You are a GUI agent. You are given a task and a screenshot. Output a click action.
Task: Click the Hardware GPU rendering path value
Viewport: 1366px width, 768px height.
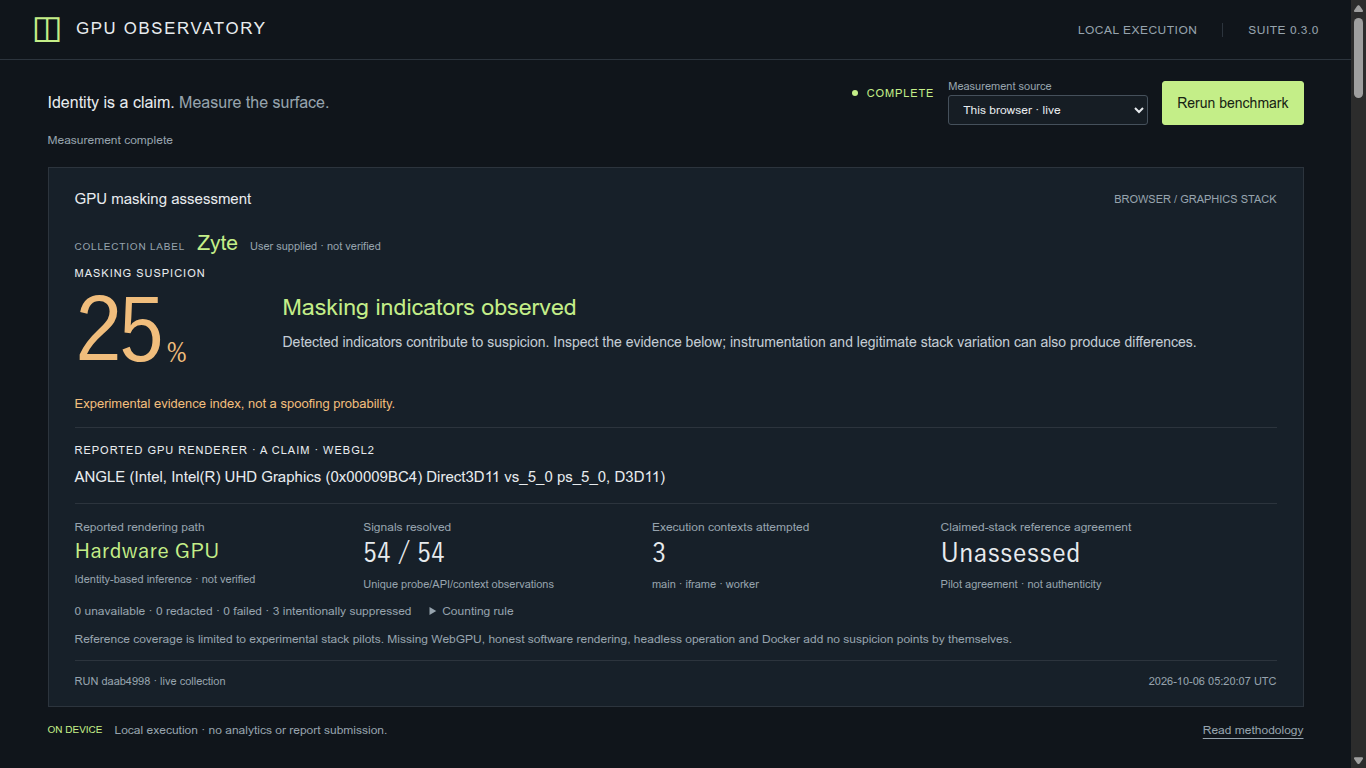[x=147, y=551]
